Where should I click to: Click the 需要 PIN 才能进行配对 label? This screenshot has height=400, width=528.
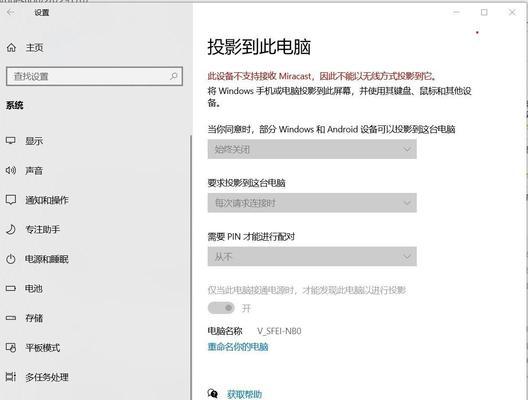pos(251,237)
